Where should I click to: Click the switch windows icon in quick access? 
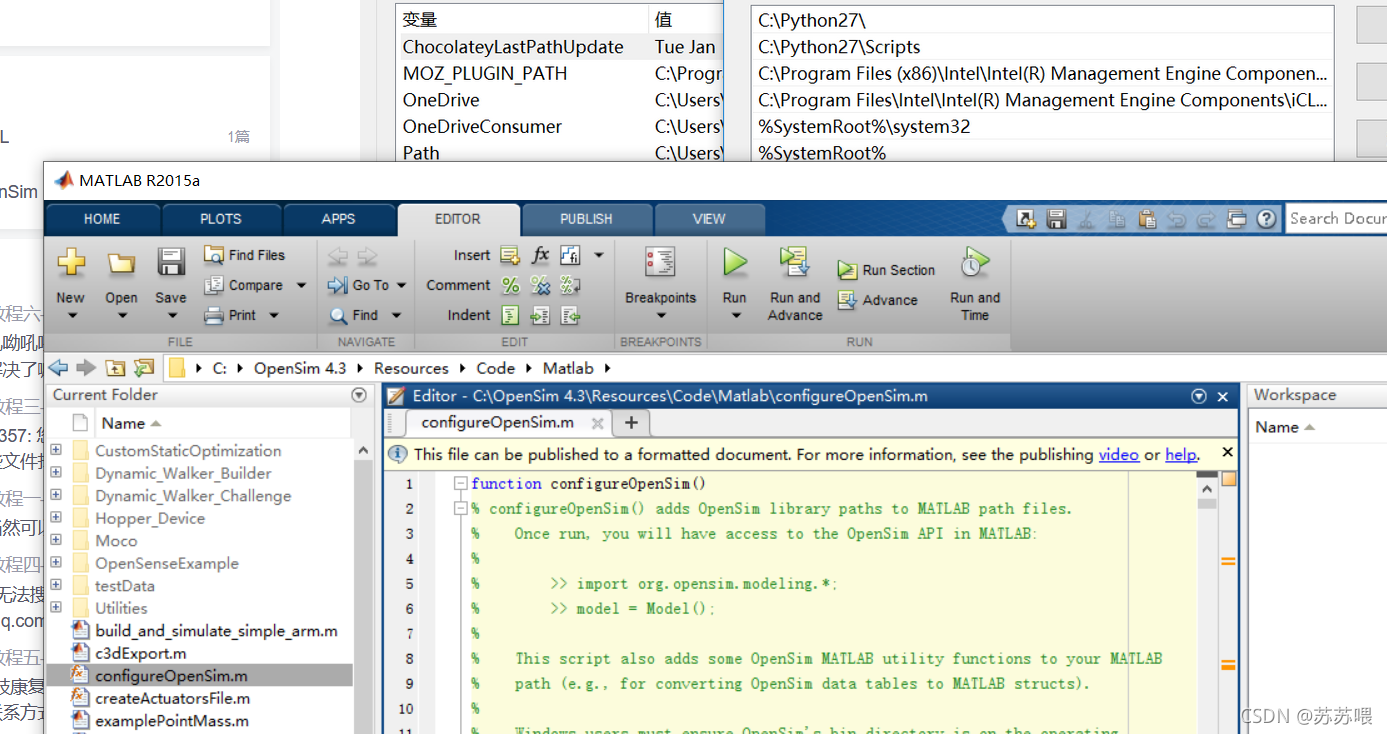[1237, 218]
